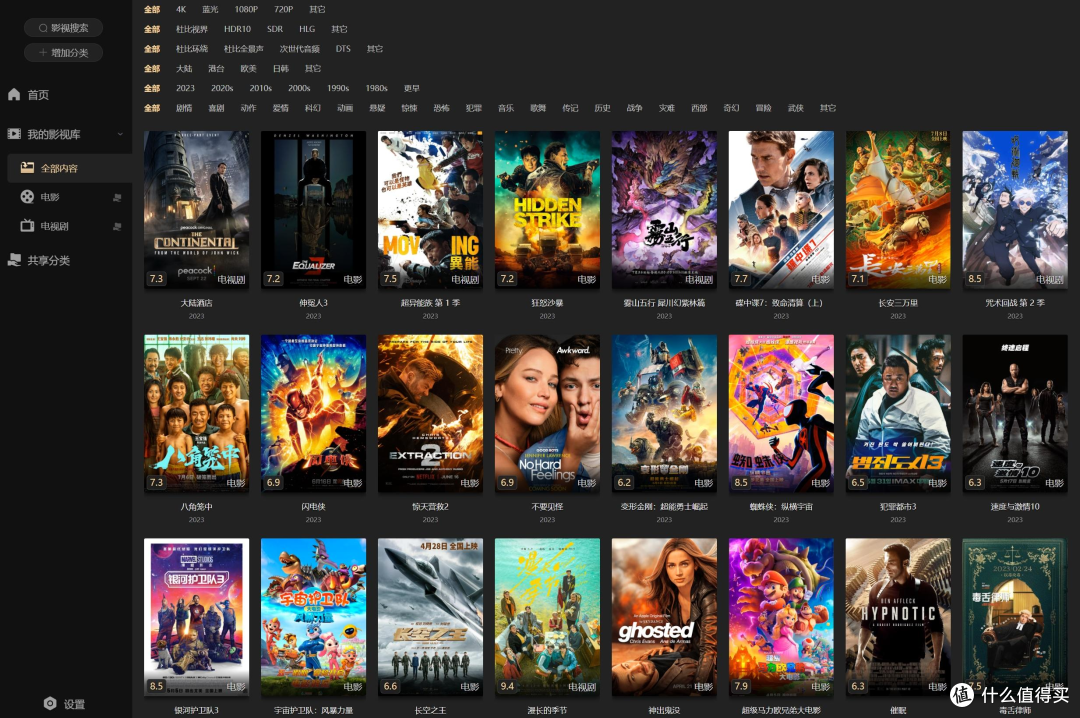
Task: Open Extraction 2 惊天营救2 poster
Action: [430, 413]
